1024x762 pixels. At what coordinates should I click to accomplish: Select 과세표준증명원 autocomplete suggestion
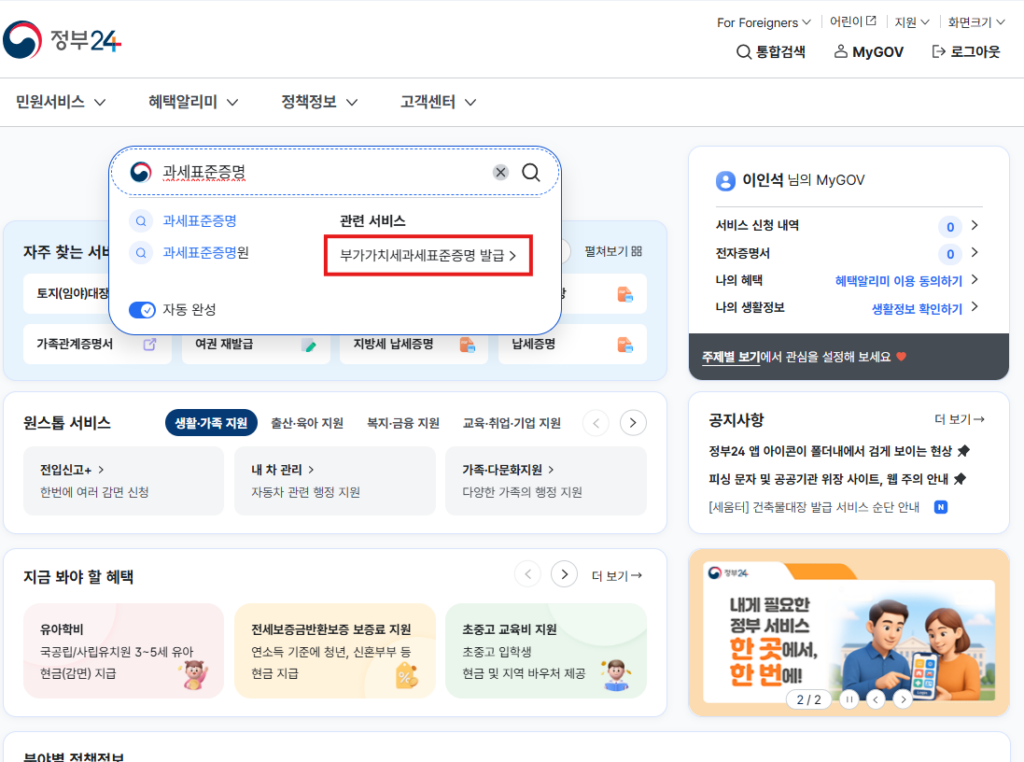205,253
